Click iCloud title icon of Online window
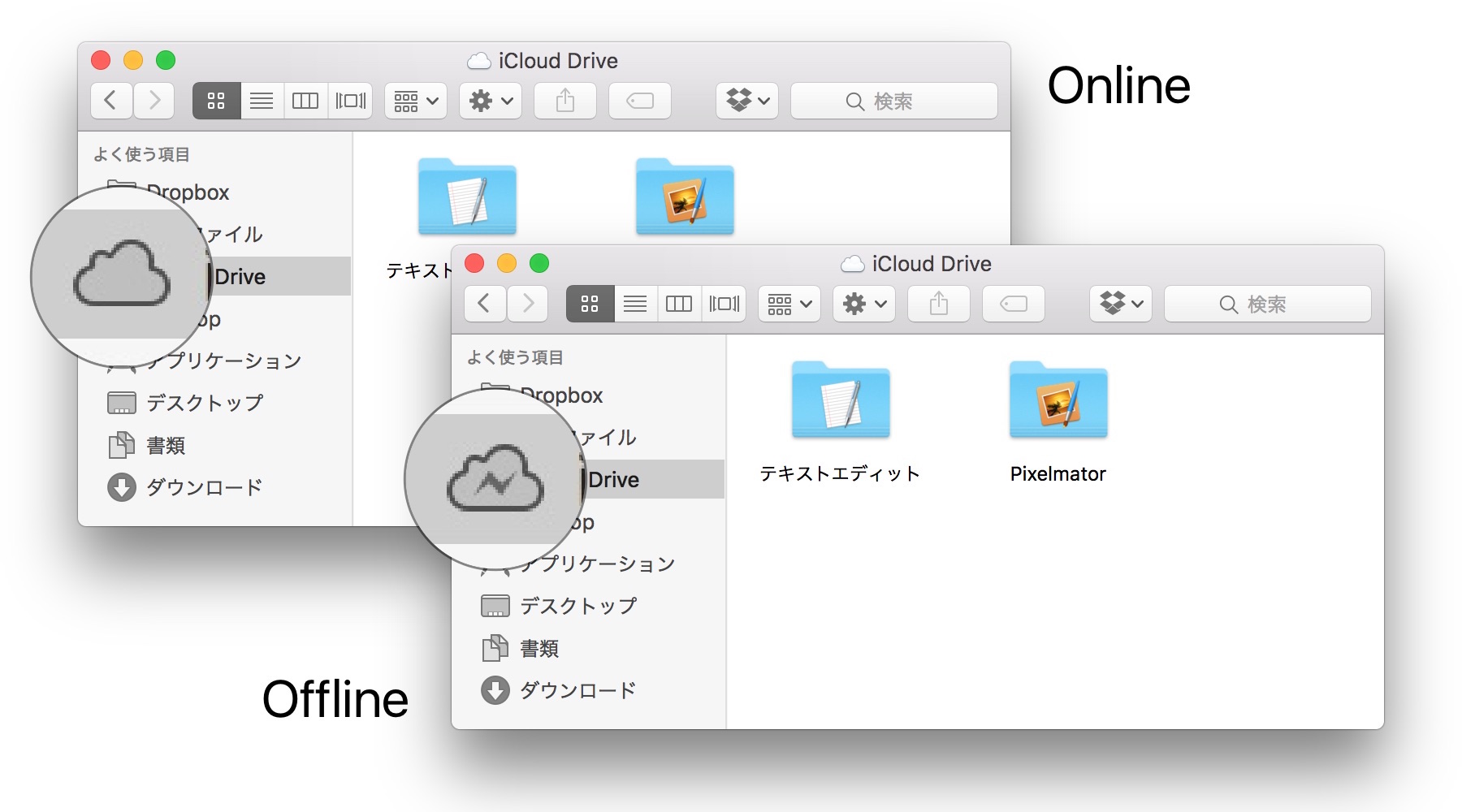Screen dimensions: 1462x812 point(479,61)
